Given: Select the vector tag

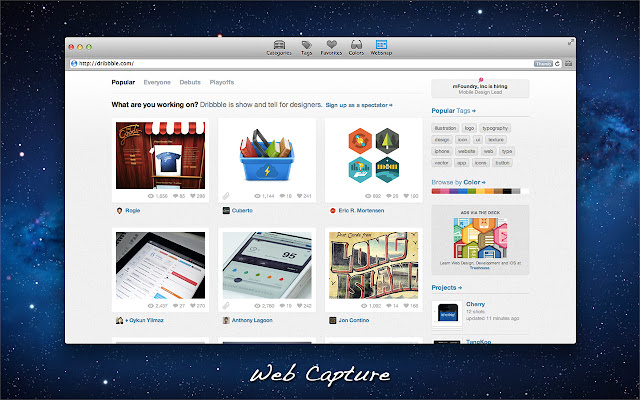Looking at the screenshot, I should 441,162.
